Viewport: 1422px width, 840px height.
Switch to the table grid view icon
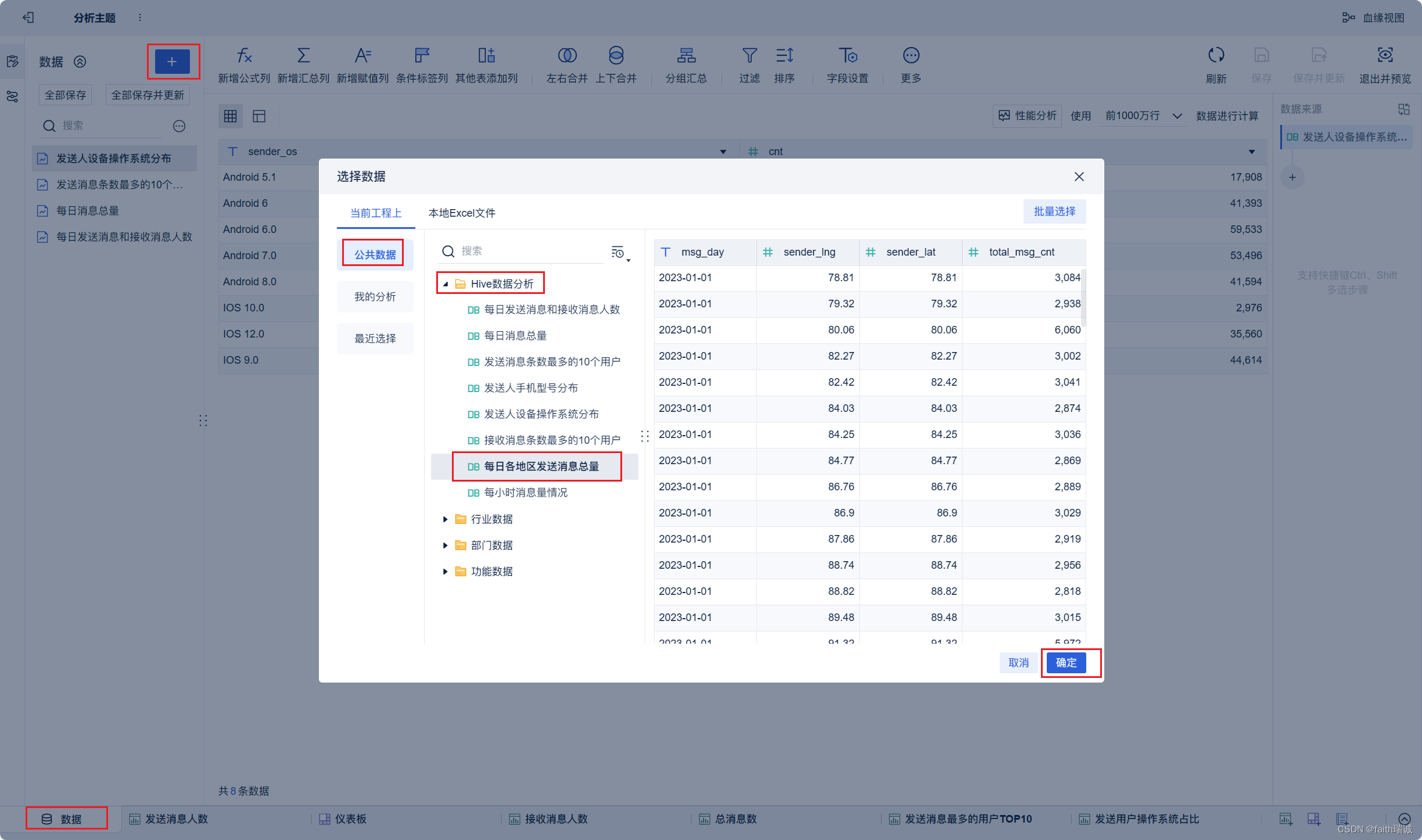[x=231, y=116]
